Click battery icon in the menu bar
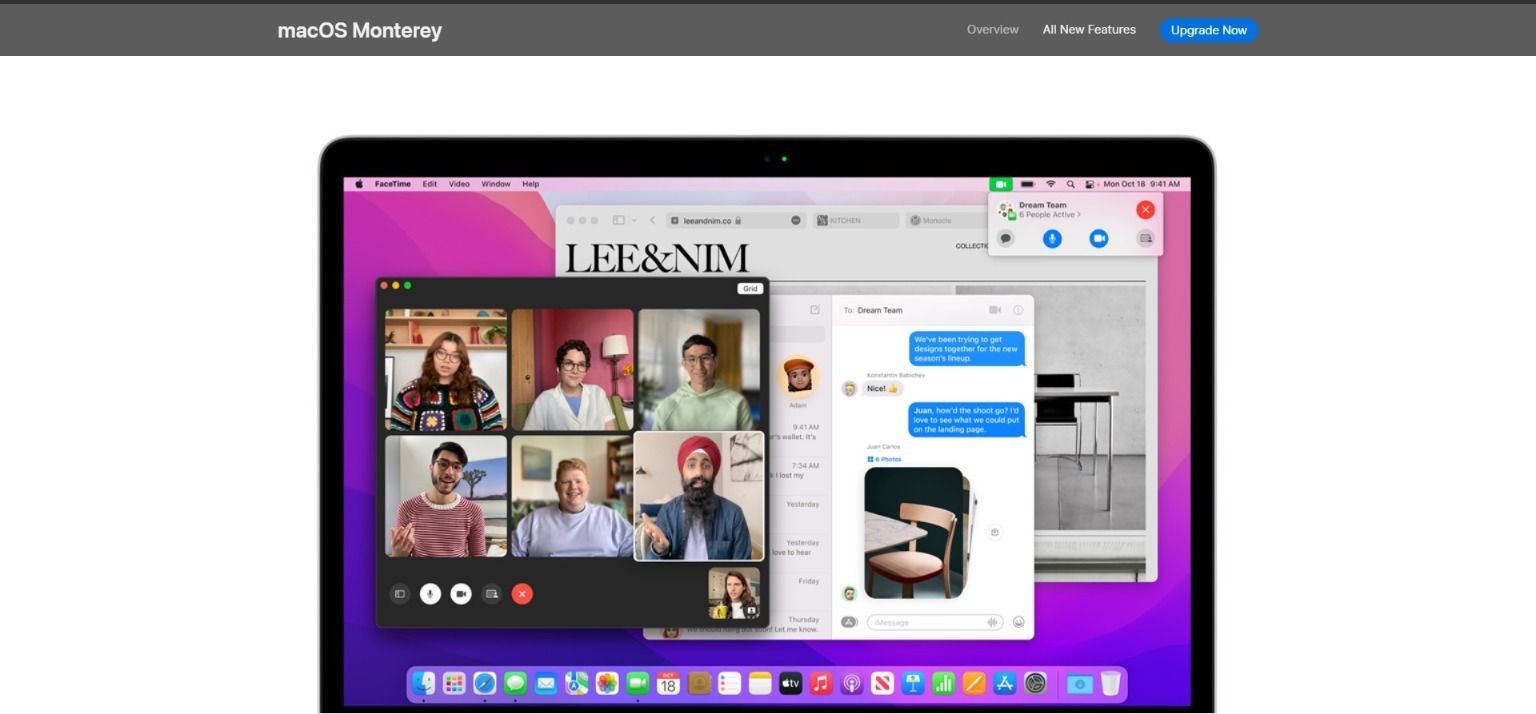 (1027, 184)
